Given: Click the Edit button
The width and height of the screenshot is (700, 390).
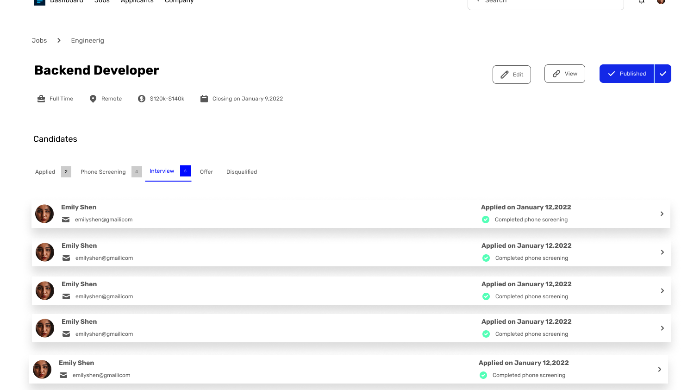Looking at the screenshot, I should [x=512, y=75].
